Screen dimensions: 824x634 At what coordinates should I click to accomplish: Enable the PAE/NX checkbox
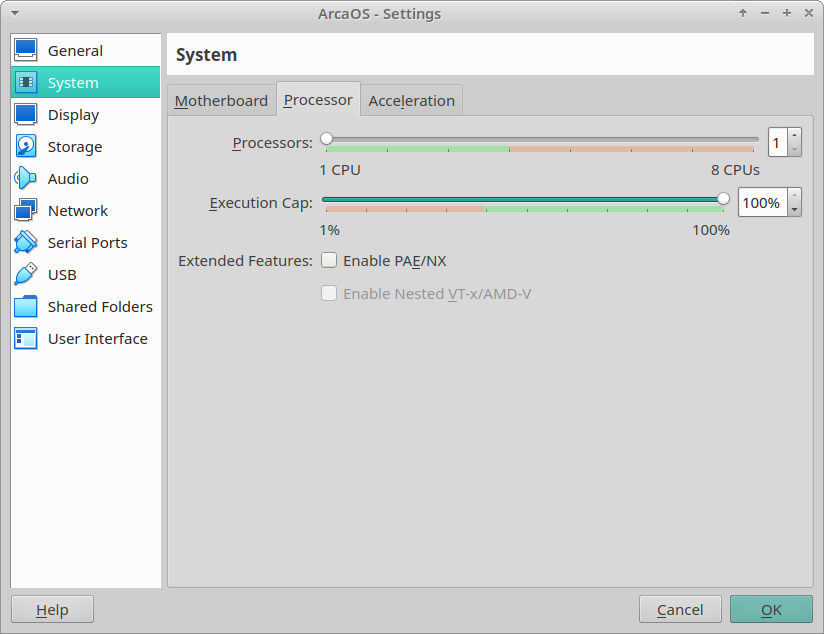(329, 261)
